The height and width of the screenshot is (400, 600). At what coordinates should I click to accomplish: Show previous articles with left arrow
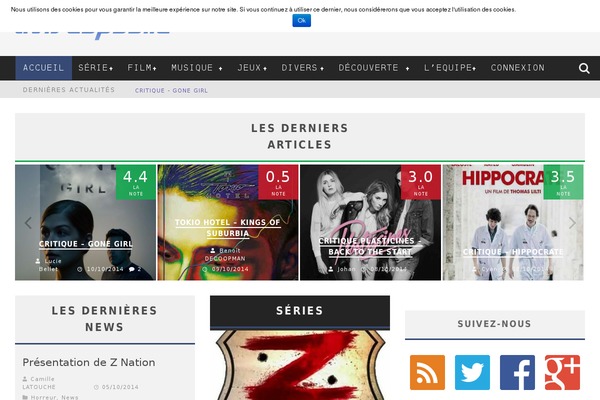click(28, 223)
